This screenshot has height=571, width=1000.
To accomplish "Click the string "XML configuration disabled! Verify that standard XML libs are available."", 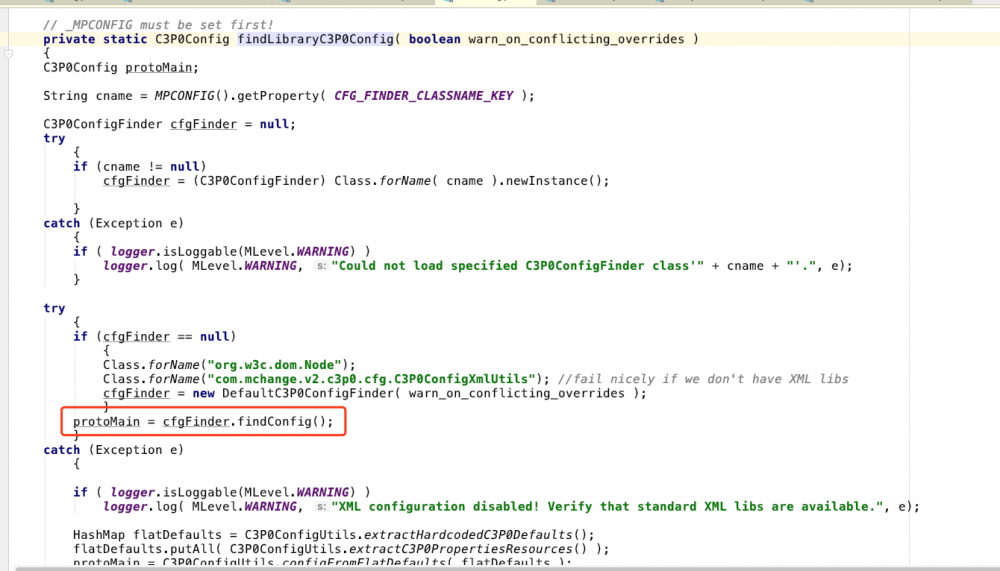I will 607,507.
